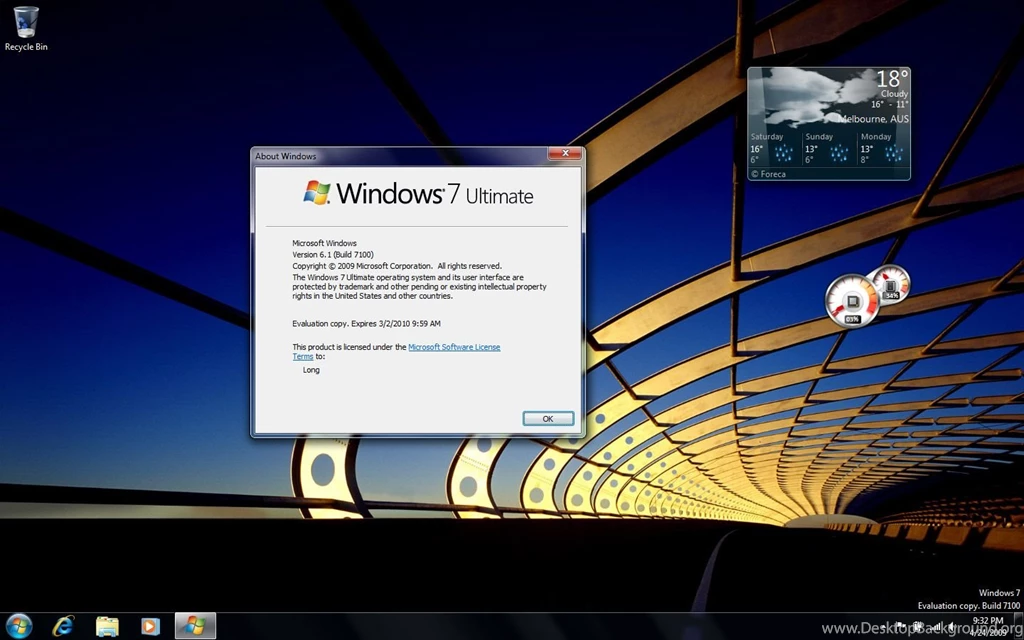Click the memory meter gadget showing 34%
The height and width of the screenshot is (640, 1024).
click(x=893, y=287)
